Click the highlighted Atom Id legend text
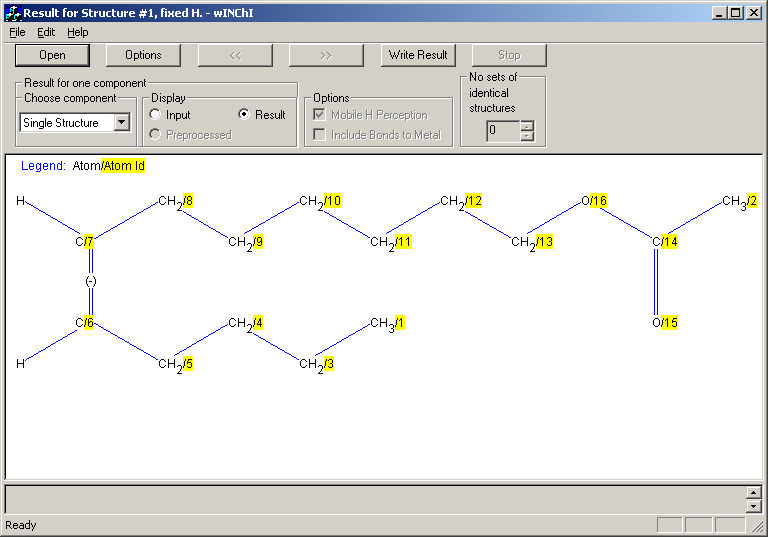768x537 pixels. pyautogui.click(x=123, y=166)
